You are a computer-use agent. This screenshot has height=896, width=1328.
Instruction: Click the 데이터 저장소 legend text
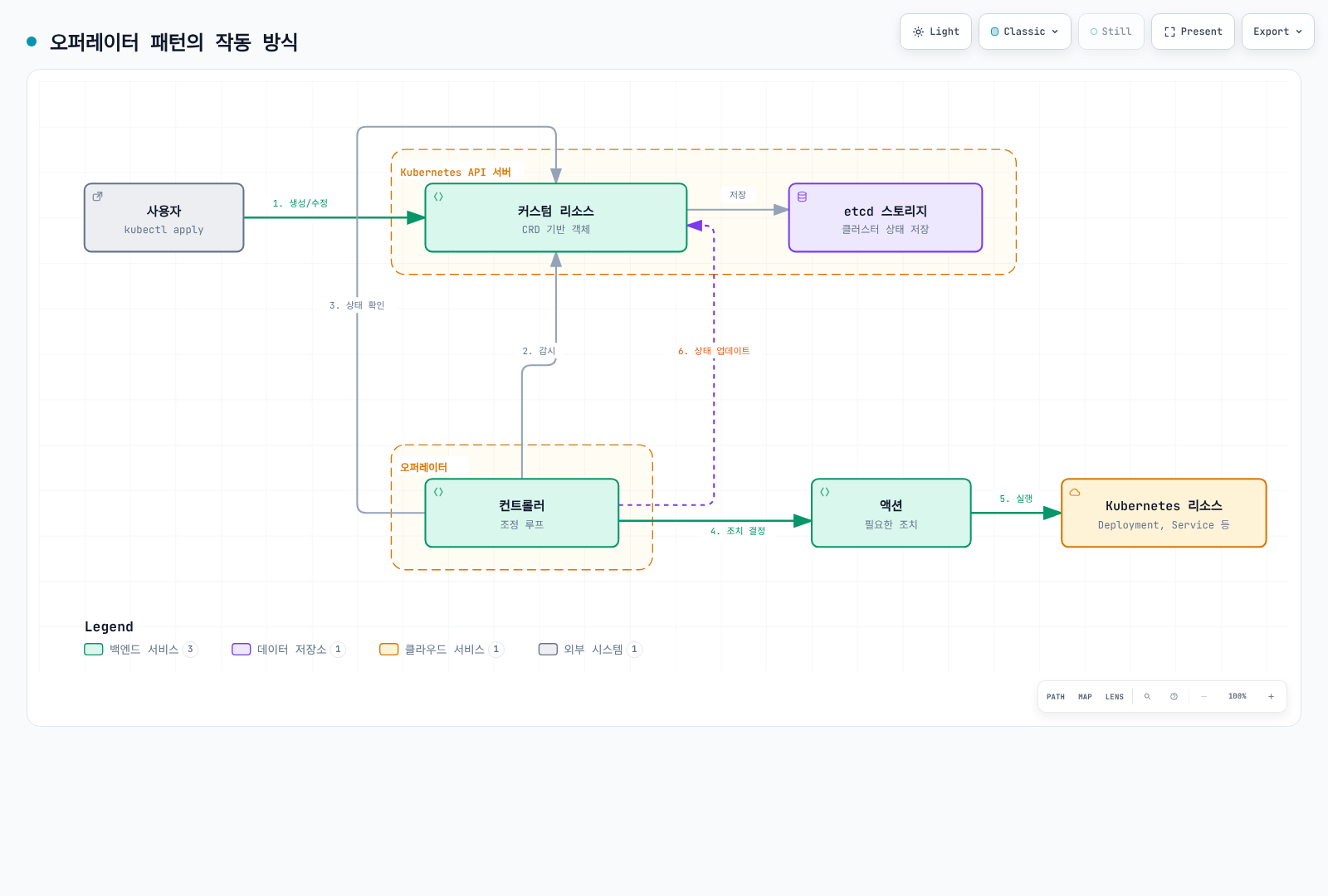point(292,650)
